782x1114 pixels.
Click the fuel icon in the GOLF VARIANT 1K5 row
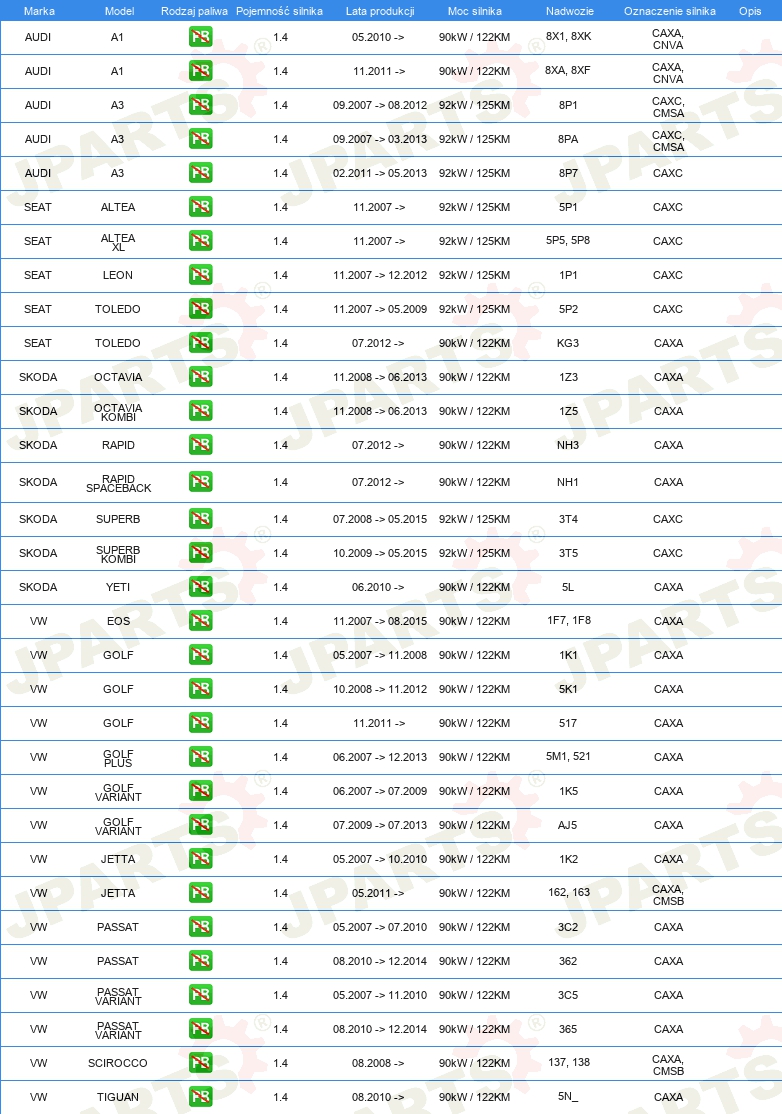200,791
